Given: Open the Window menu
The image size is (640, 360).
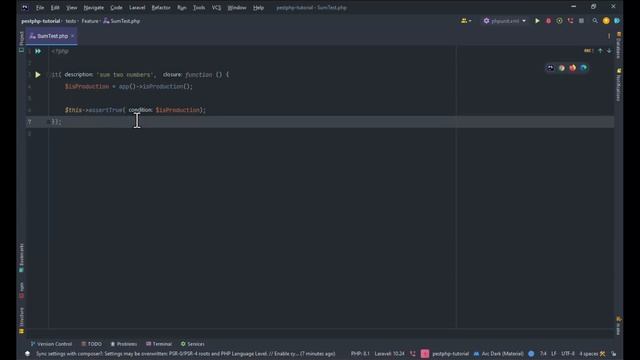Looking at the screenshot, I should tap(237, 7).
